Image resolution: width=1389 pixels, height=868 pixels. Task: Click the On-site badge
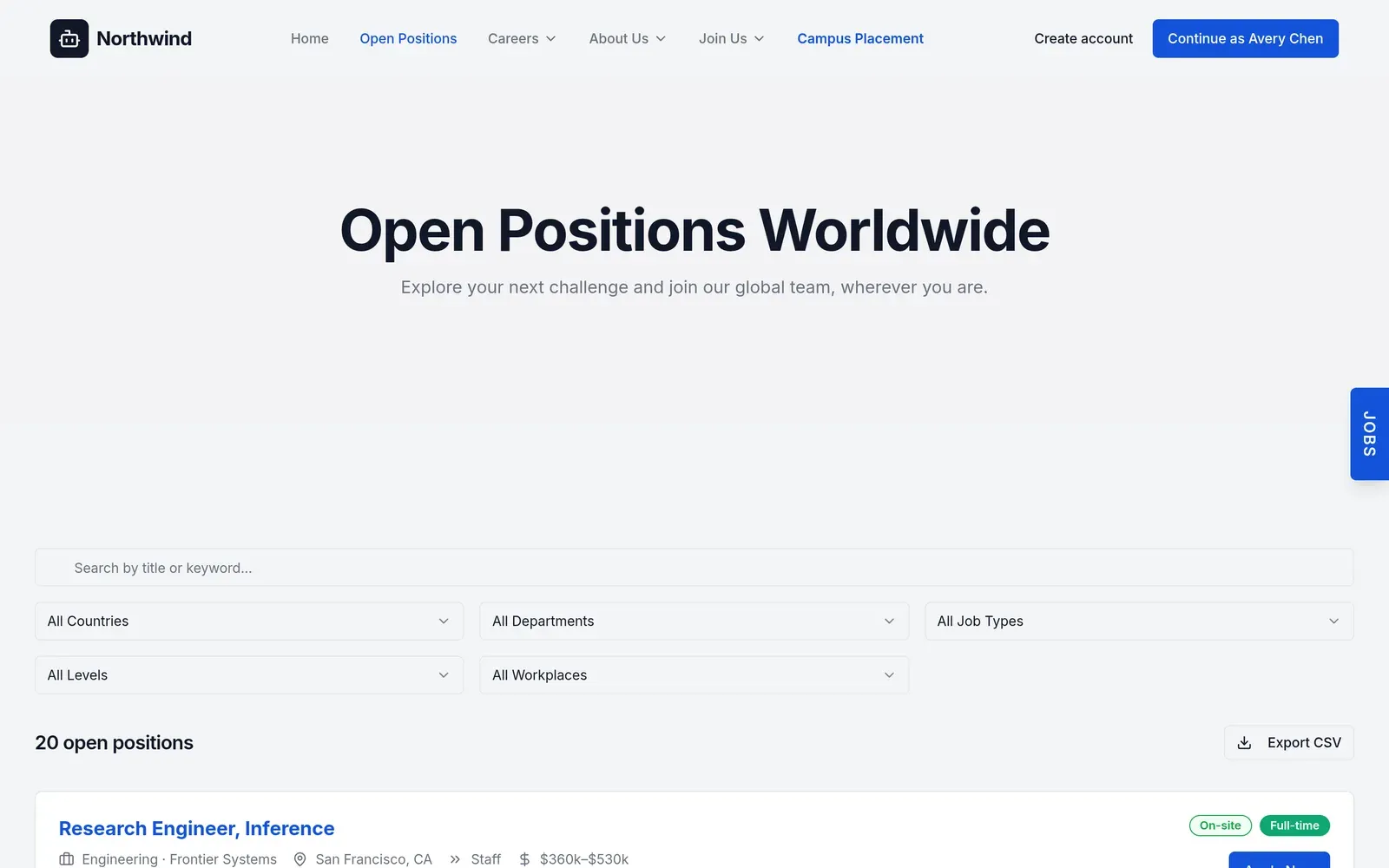point(1221,825)
